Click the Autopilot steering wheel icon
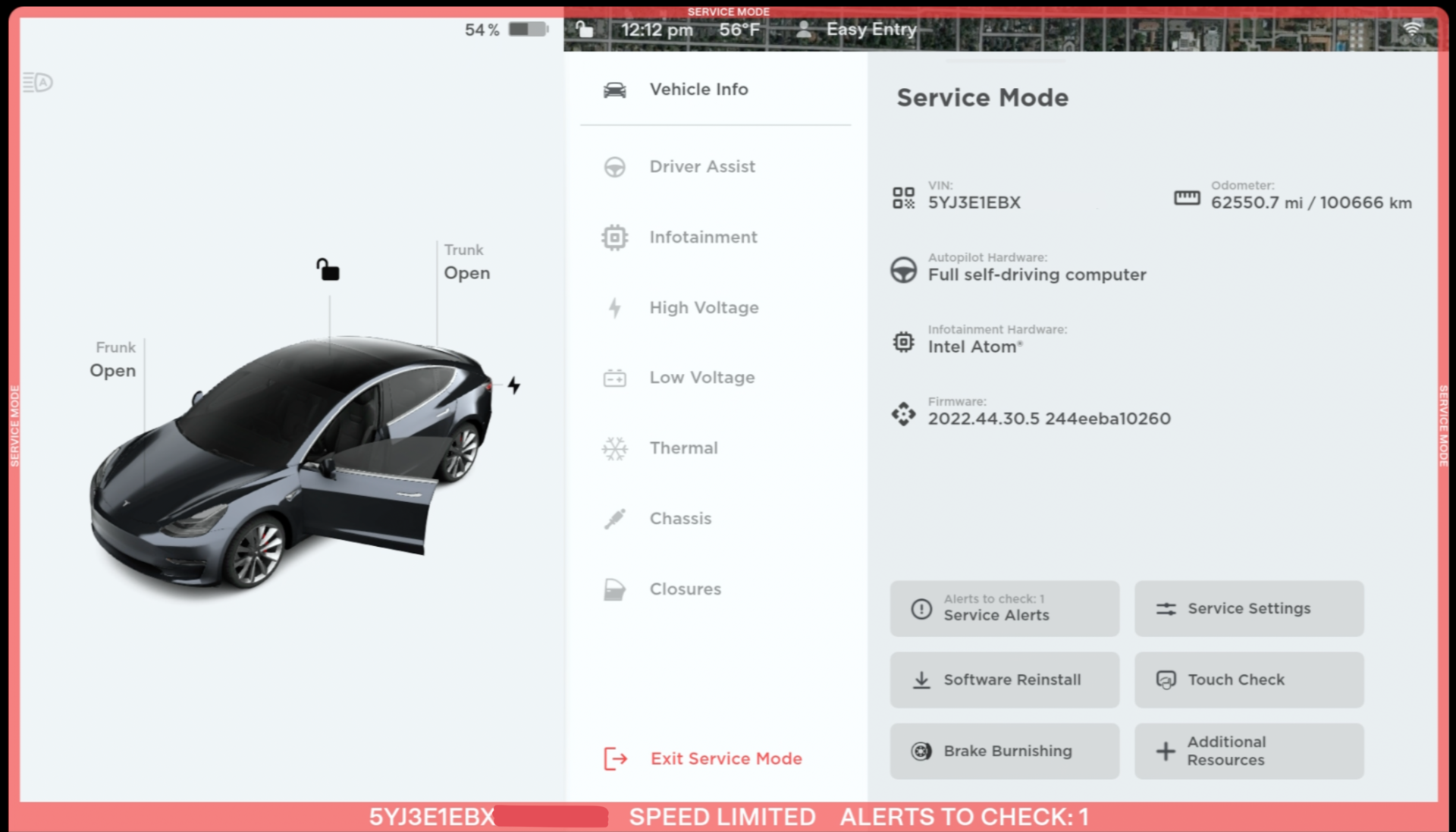This screenshot has height=832, width=1456. coord(904,269)
